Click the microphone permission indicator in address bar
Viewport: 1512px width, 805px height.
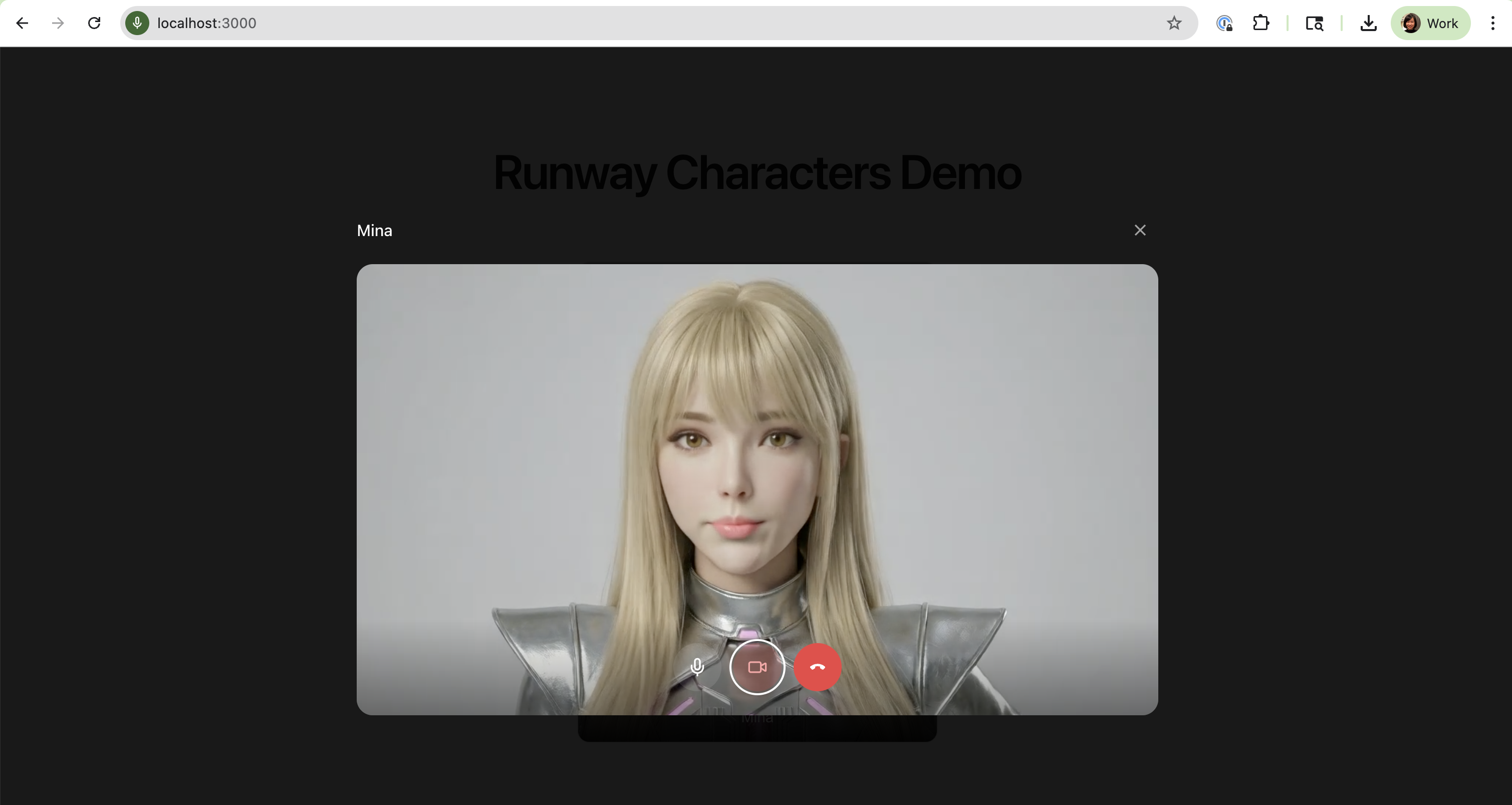click(137, 23)
